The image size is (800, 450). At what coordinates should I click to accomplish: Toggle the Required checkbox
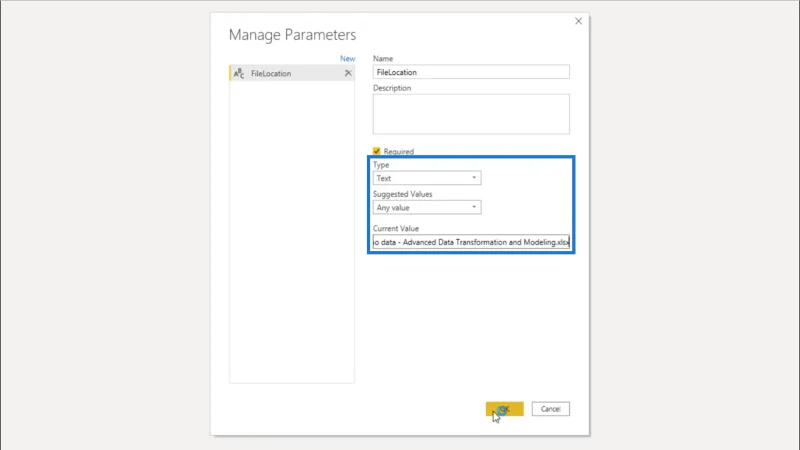point(377,151)
